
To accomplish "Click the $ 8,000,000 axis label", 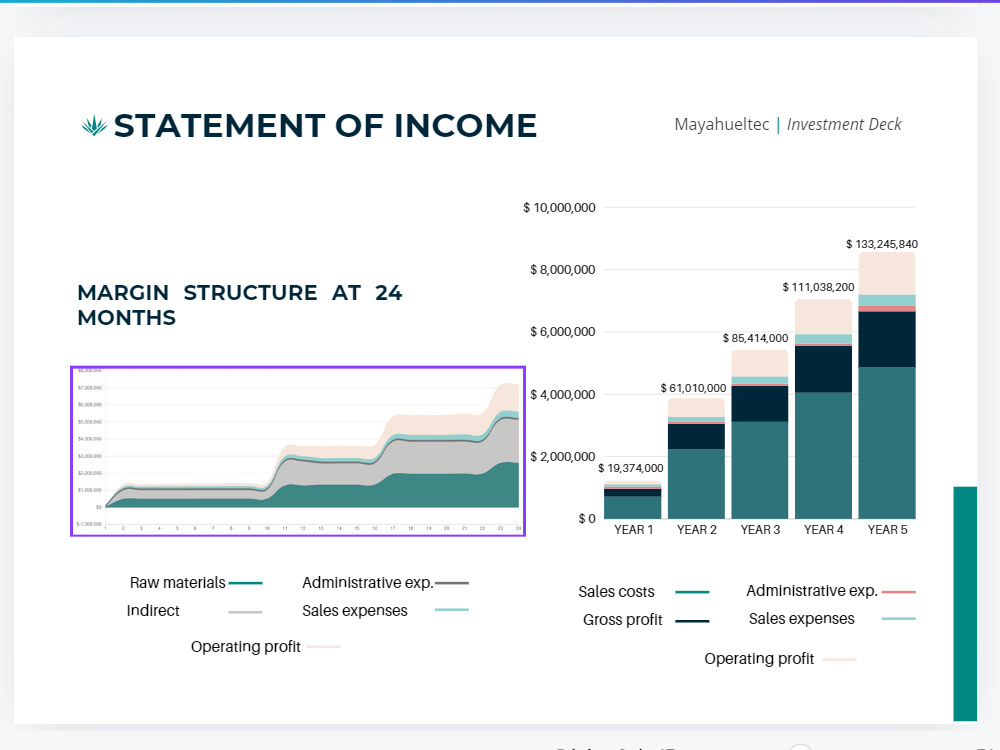I will point(562,269).
